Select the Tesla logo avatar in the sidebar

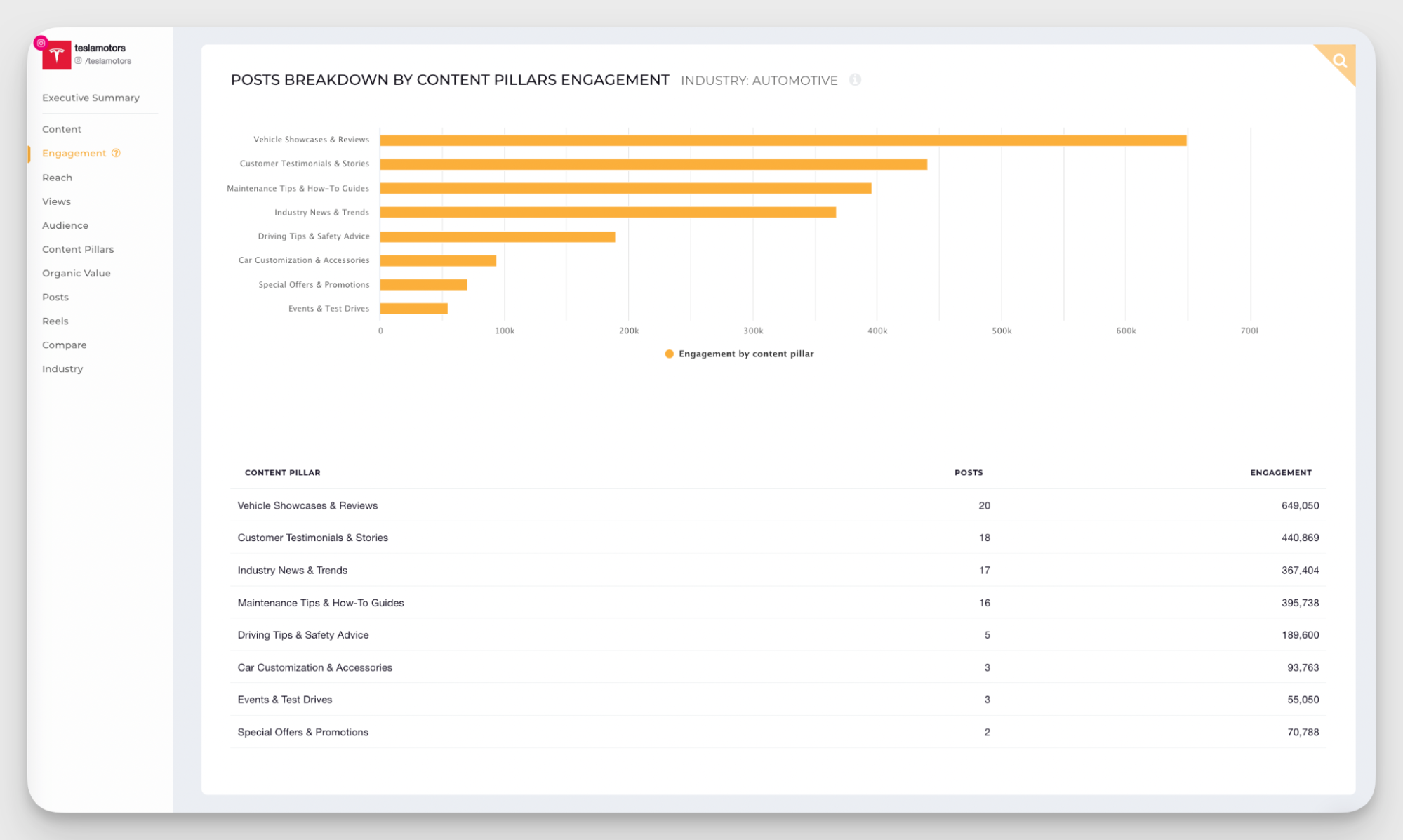point(58,54)
